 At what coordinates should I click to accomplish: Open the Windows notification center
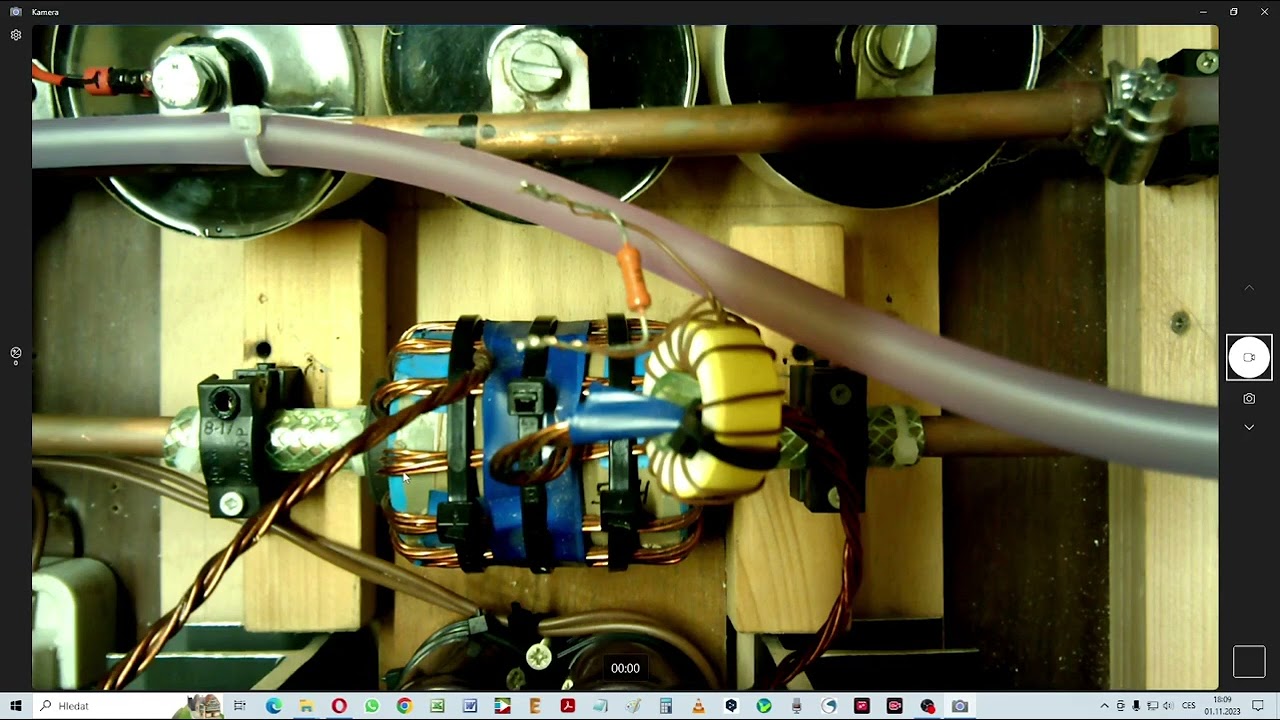[1259, 706]
